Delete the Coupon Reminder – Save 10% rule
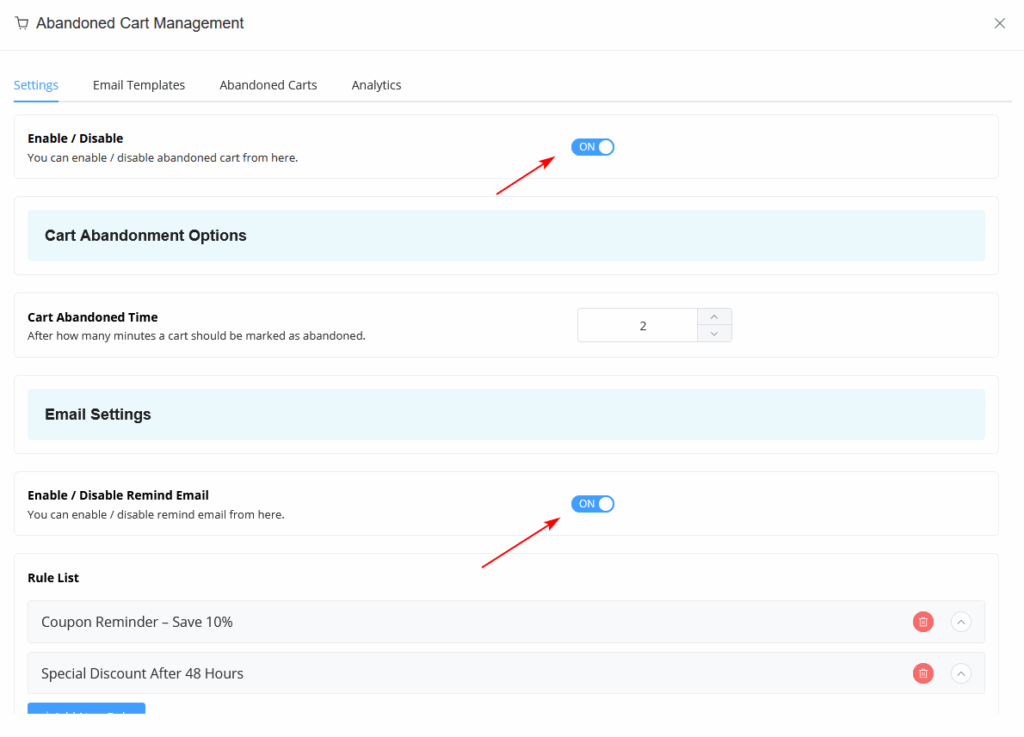 pos(922,622)
